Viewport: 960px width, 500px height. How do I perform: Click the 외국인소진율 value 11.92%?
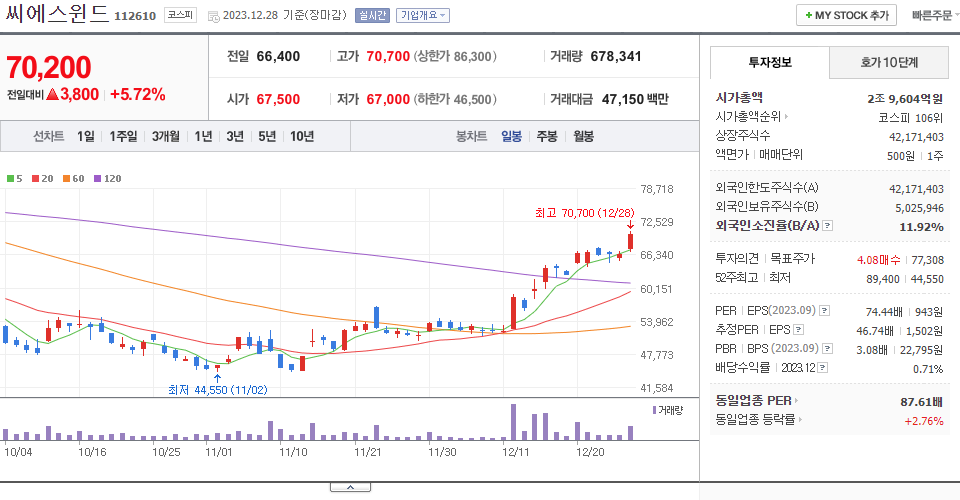(x=921, y=227)
